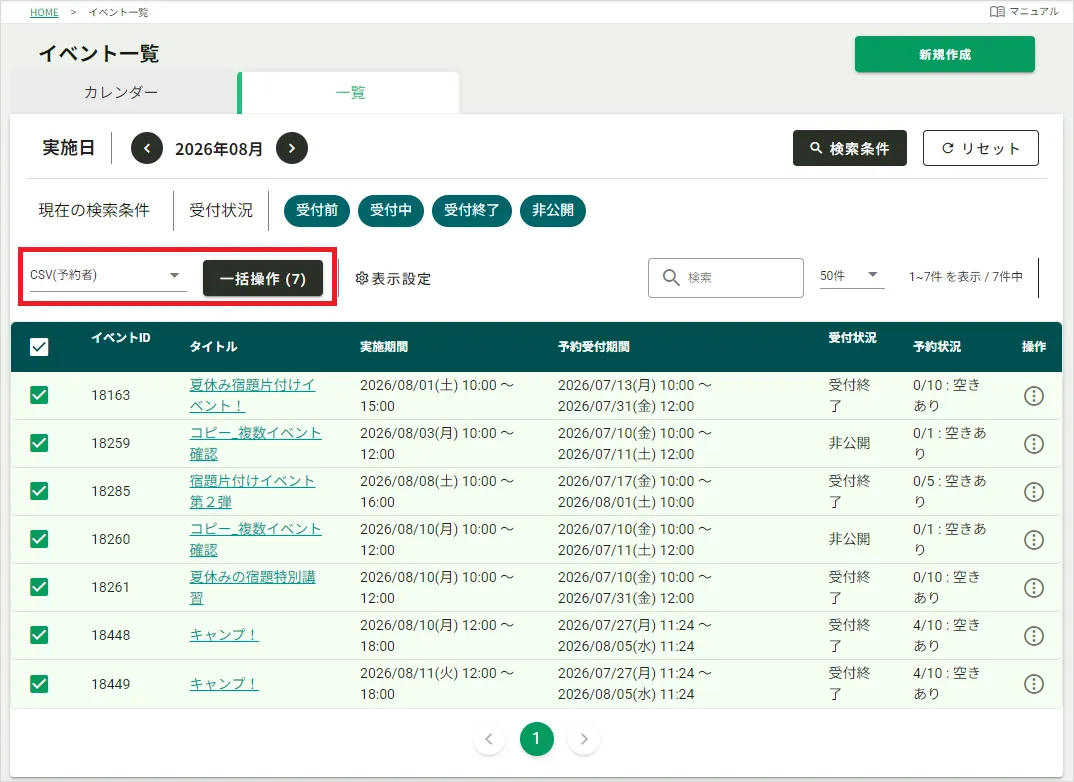This screenshot has height=782, width=1074.
Task: Switch to the カレンダー tab
Action: click(x=121, y=92)
